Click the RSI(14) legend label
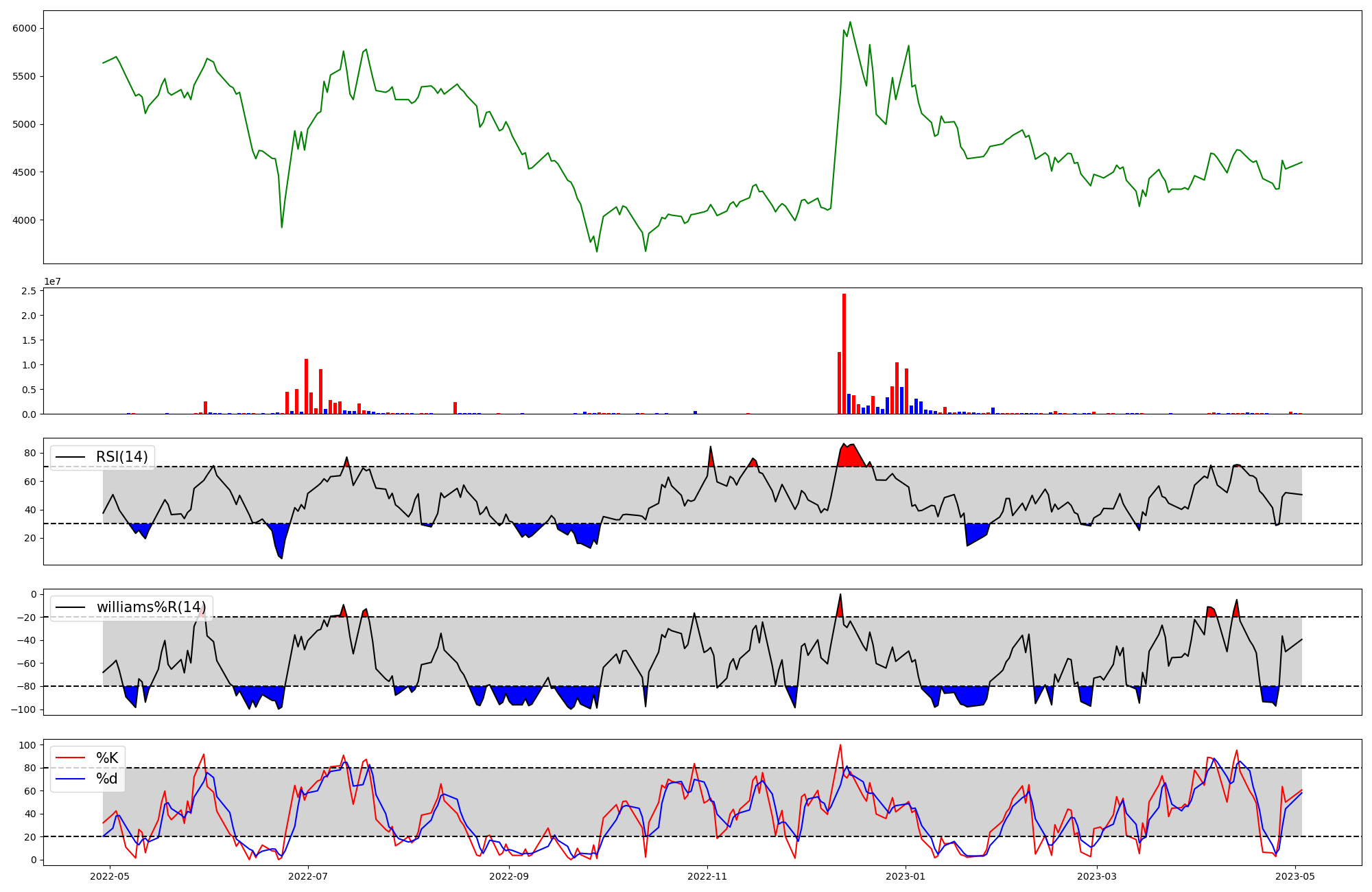Viewport: 1372px width, 892px height. coord(121,457)
